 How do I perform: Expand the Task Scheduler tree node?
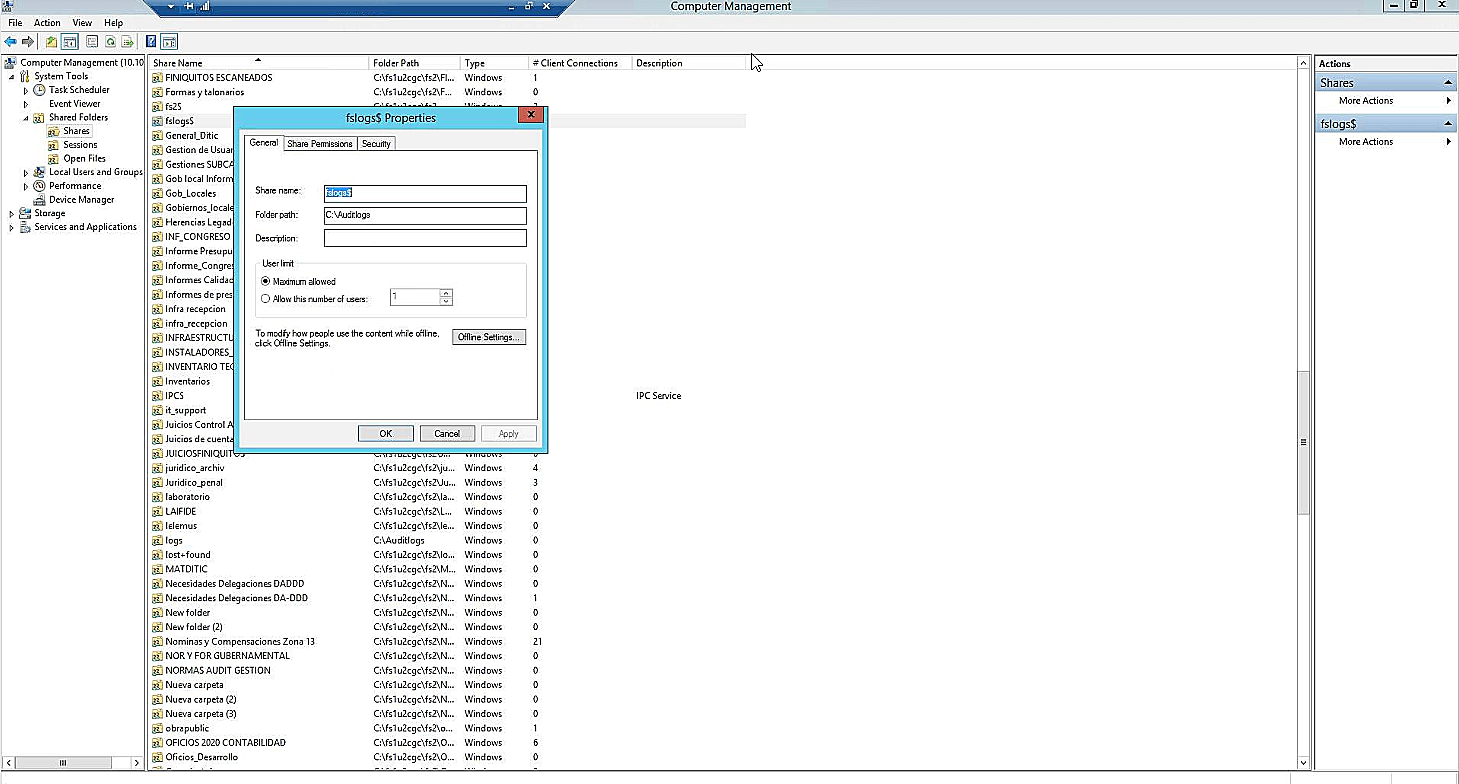click(x=26, y=90)
